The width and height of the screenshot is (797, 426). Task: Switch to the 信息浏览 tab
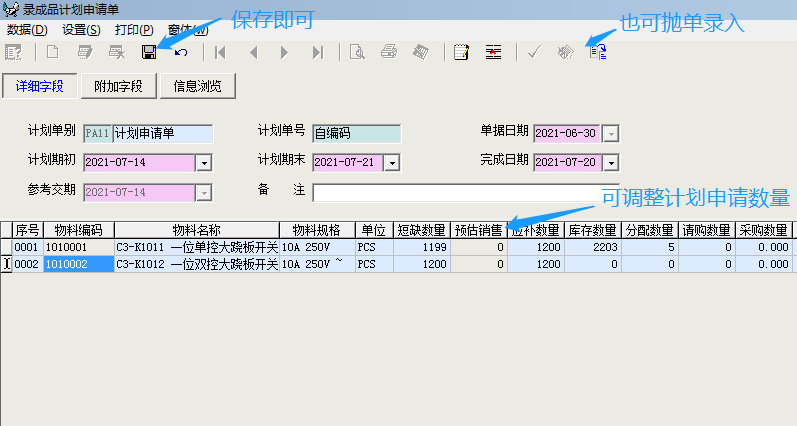coord(197,86)
